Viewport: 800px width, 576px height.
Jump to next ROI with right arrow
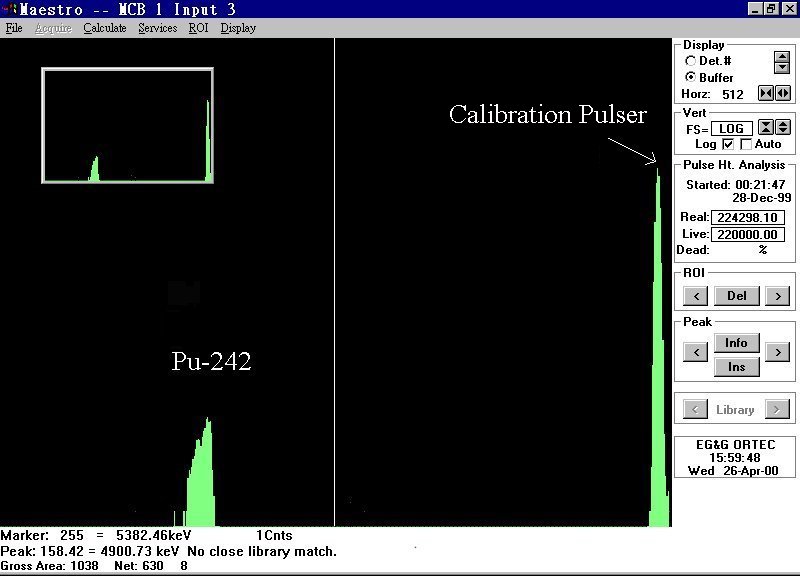click(x=776, y=296)
